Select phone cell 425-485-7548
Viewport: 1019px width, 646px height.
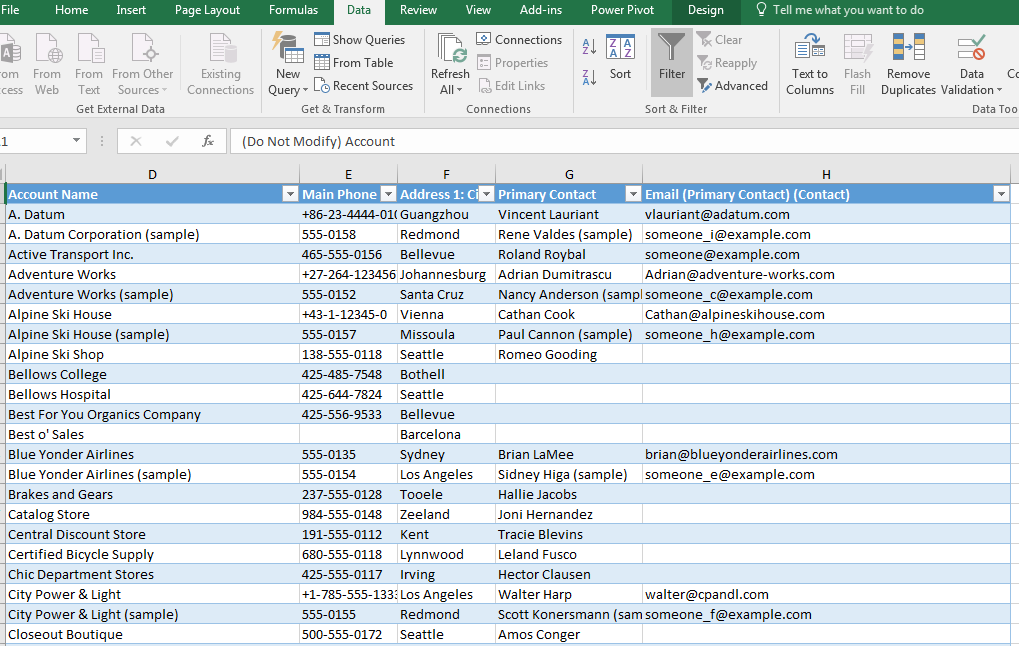[x=348, y=374]
